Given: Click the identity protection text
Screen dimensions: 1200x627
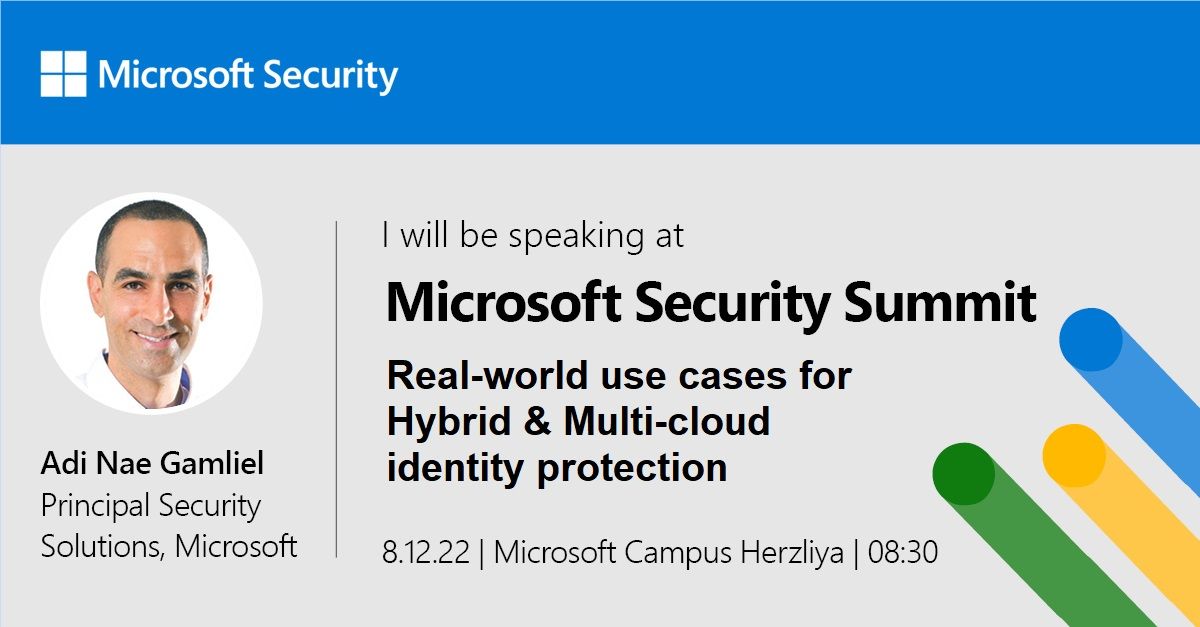Looking at the screenshot, I should click(556, 468).
